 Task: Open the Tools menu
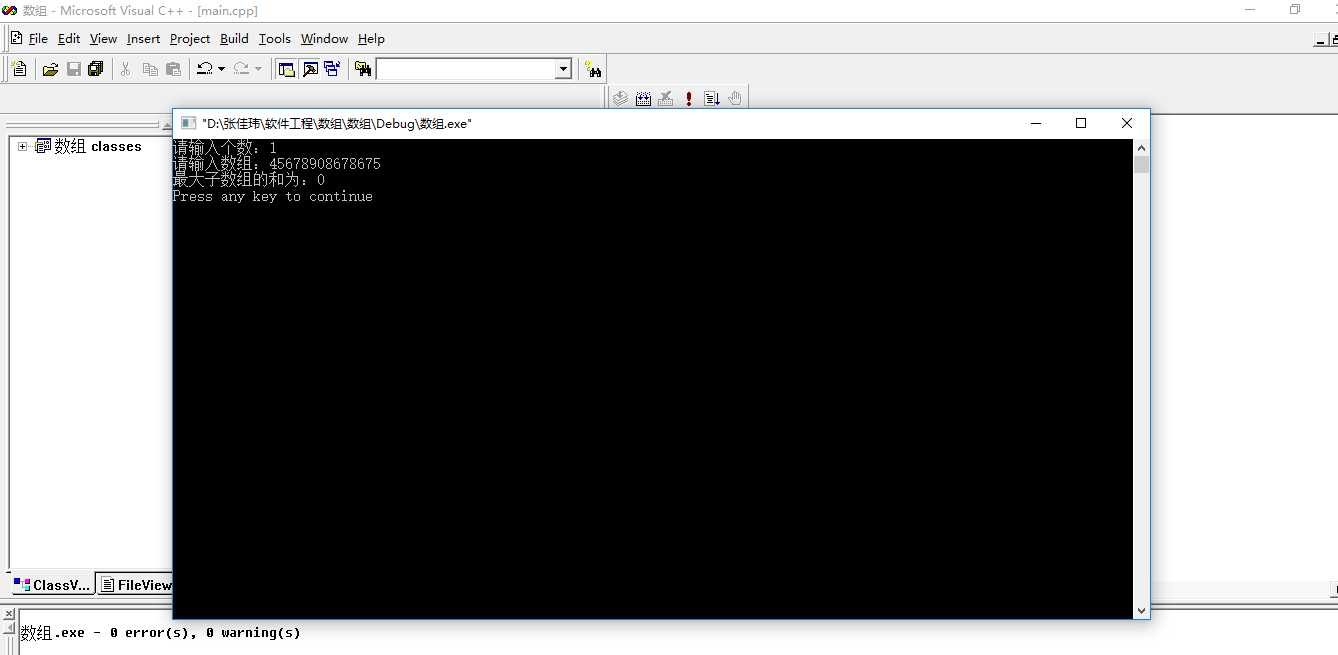[x=274, y=38]
